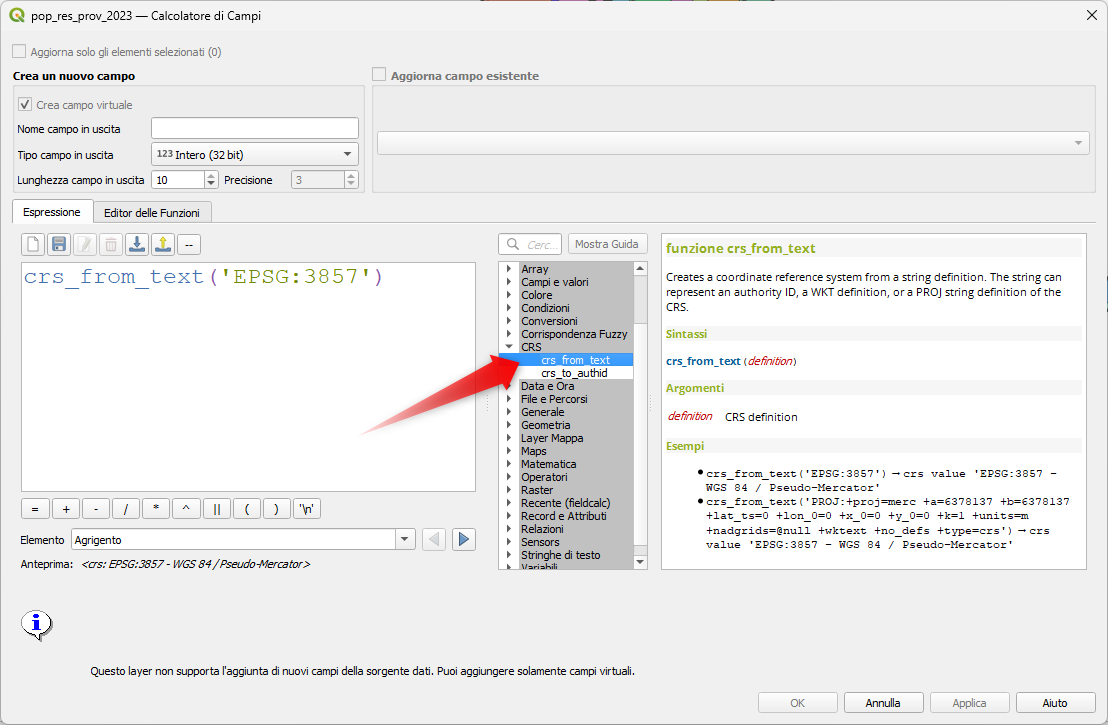
Task: Expand the Array function group
Action: point(509,269)
